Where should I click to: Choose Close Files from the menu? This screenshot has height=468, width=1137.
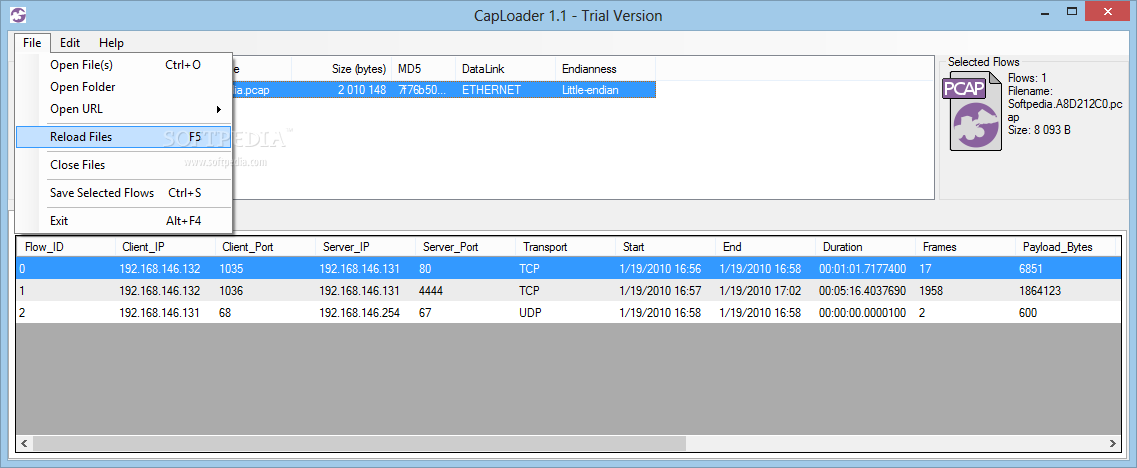click(123, 165)
